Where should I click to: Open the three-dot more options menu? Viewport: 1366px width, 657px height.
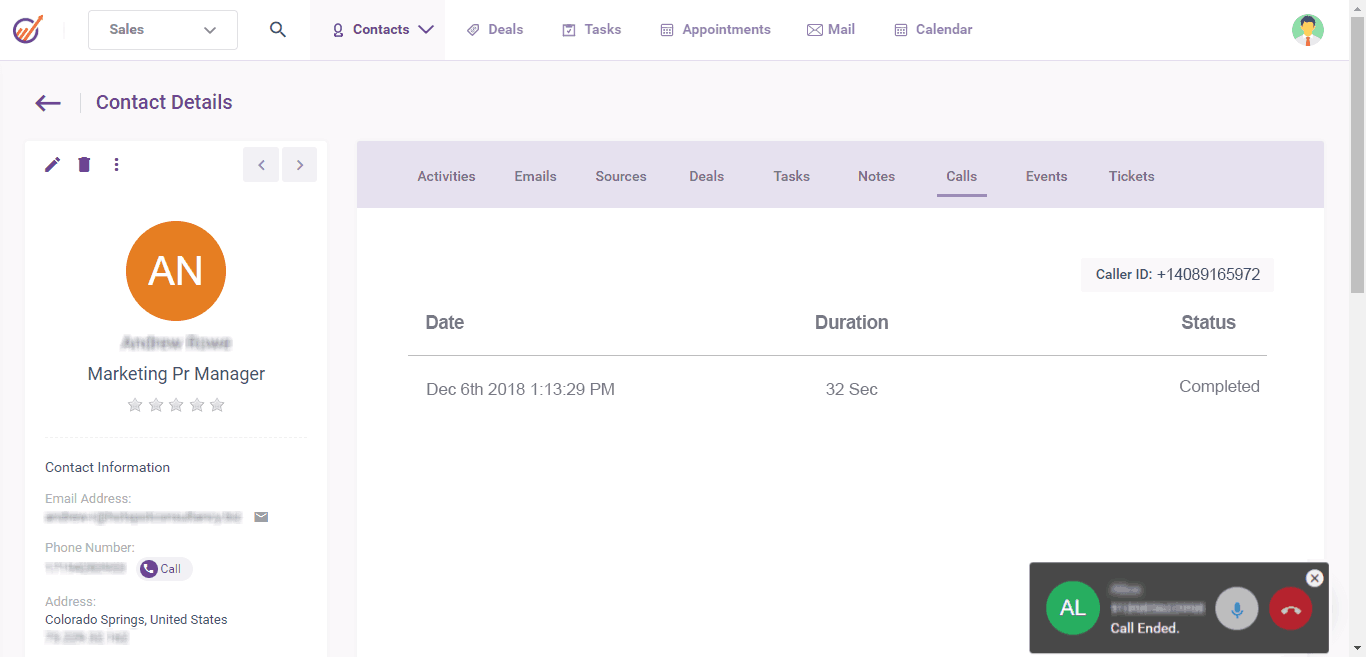[x=116, y=165]
